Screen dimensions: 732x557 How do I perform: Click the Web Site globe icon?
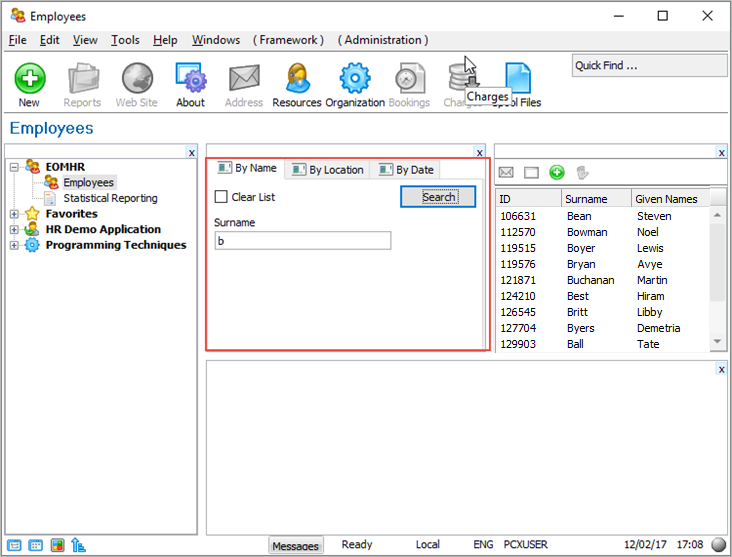point(137,78)
